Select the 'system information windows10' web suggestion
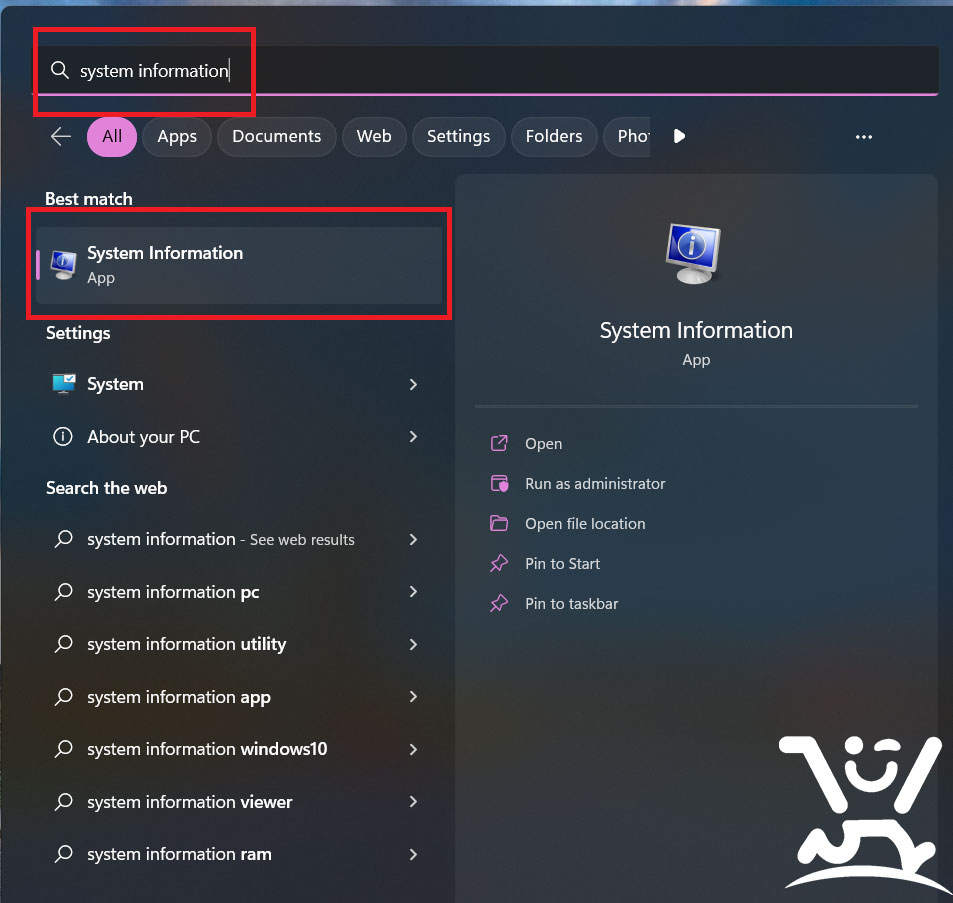The height and width of the screenshot is (903, 953). (239, 749)
